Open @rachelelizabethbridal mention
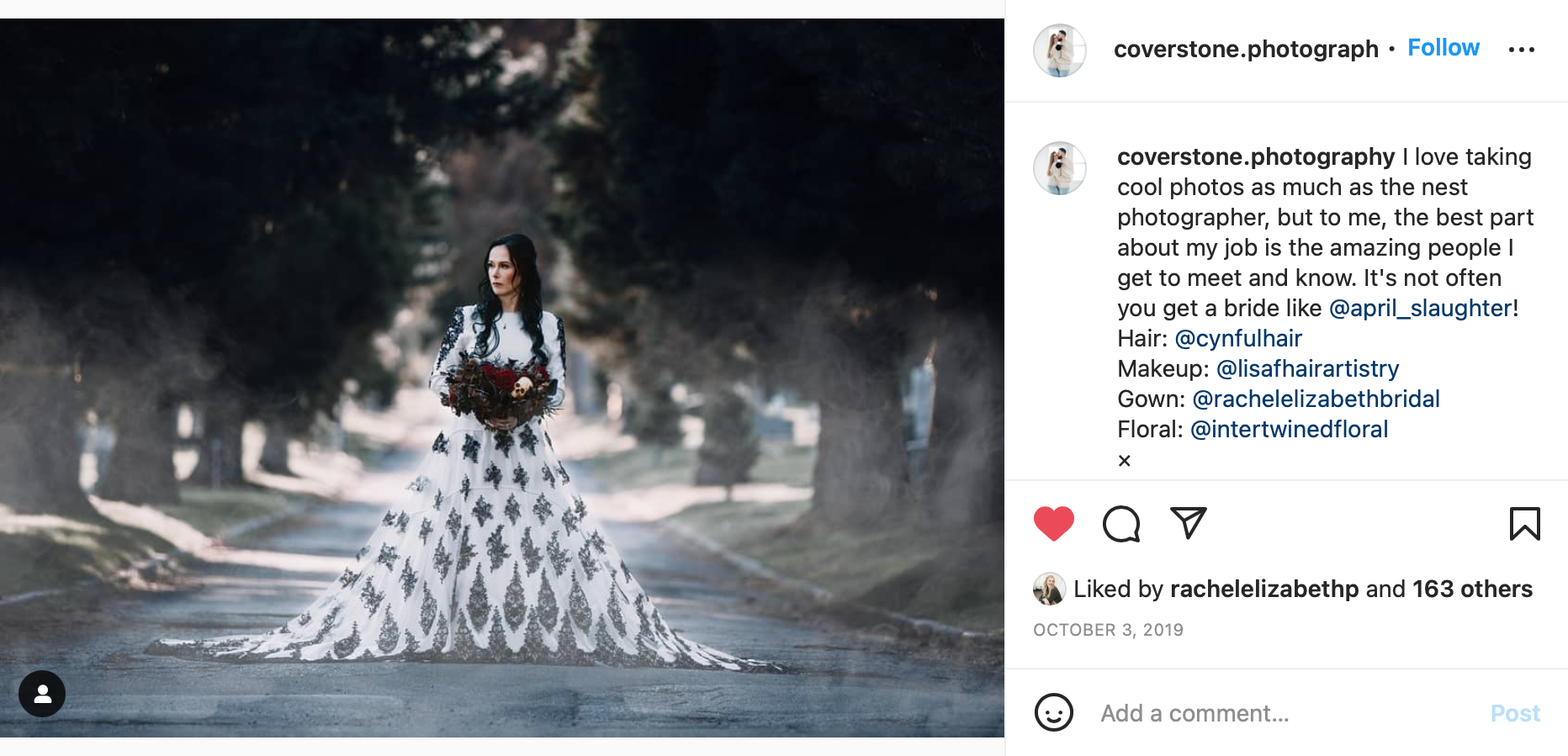Image resolution: width=1568 pixels, height=756 pixels. click(x=1316, y=399)
